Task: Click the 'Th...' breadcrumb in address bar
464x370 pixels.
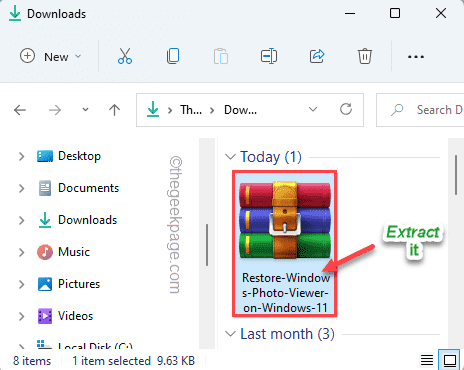Action: 191,110
